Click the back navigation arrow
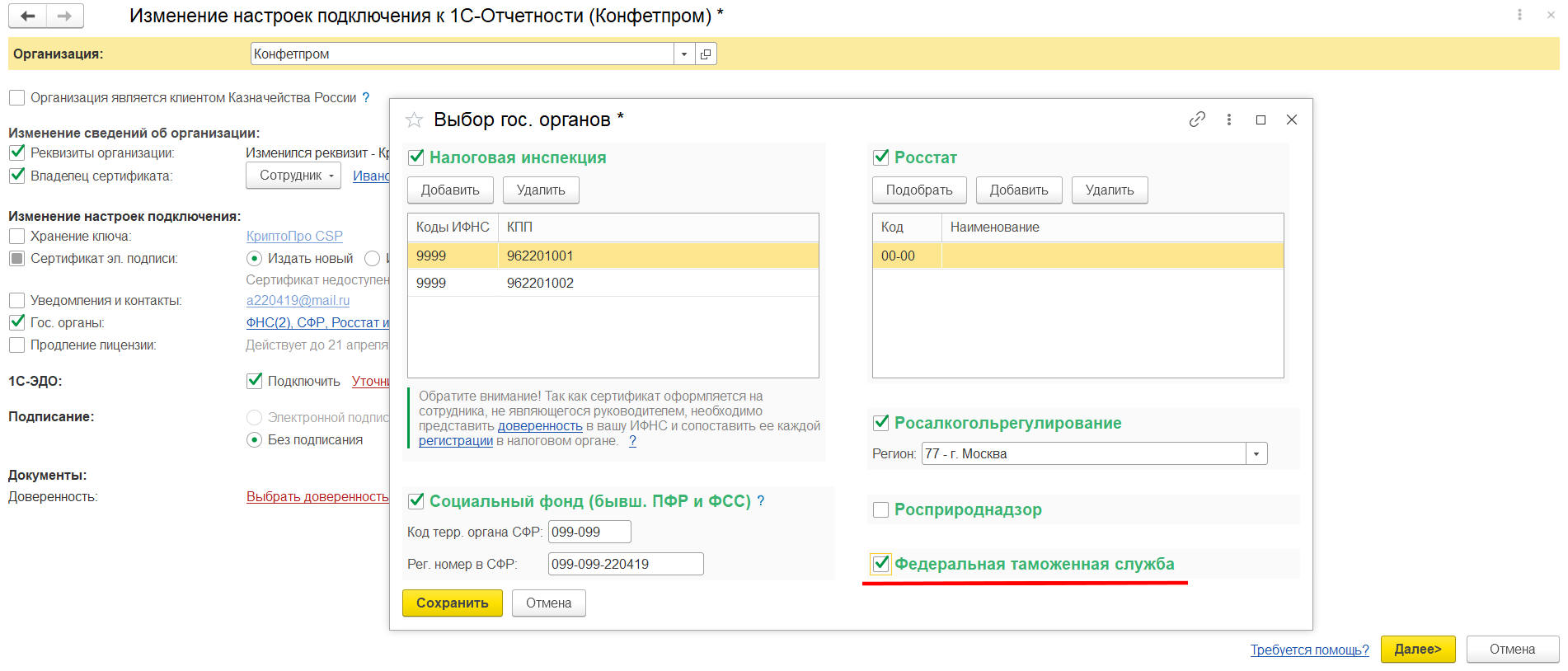Screen dimensions: 1568x671 pos(28,16)
